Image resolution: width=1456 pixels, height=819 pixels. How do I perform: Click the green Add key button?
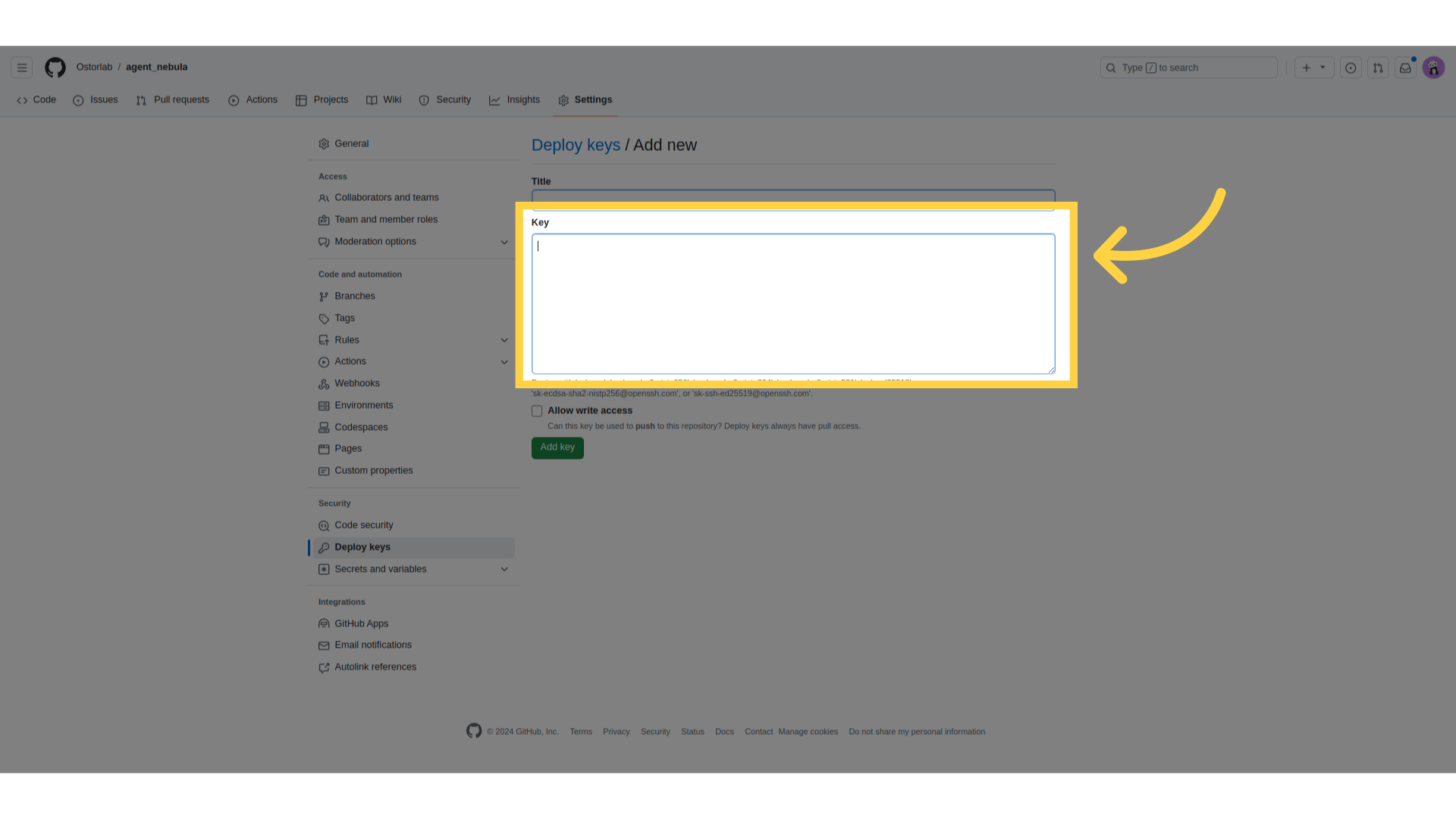click(x=557, y=447)
